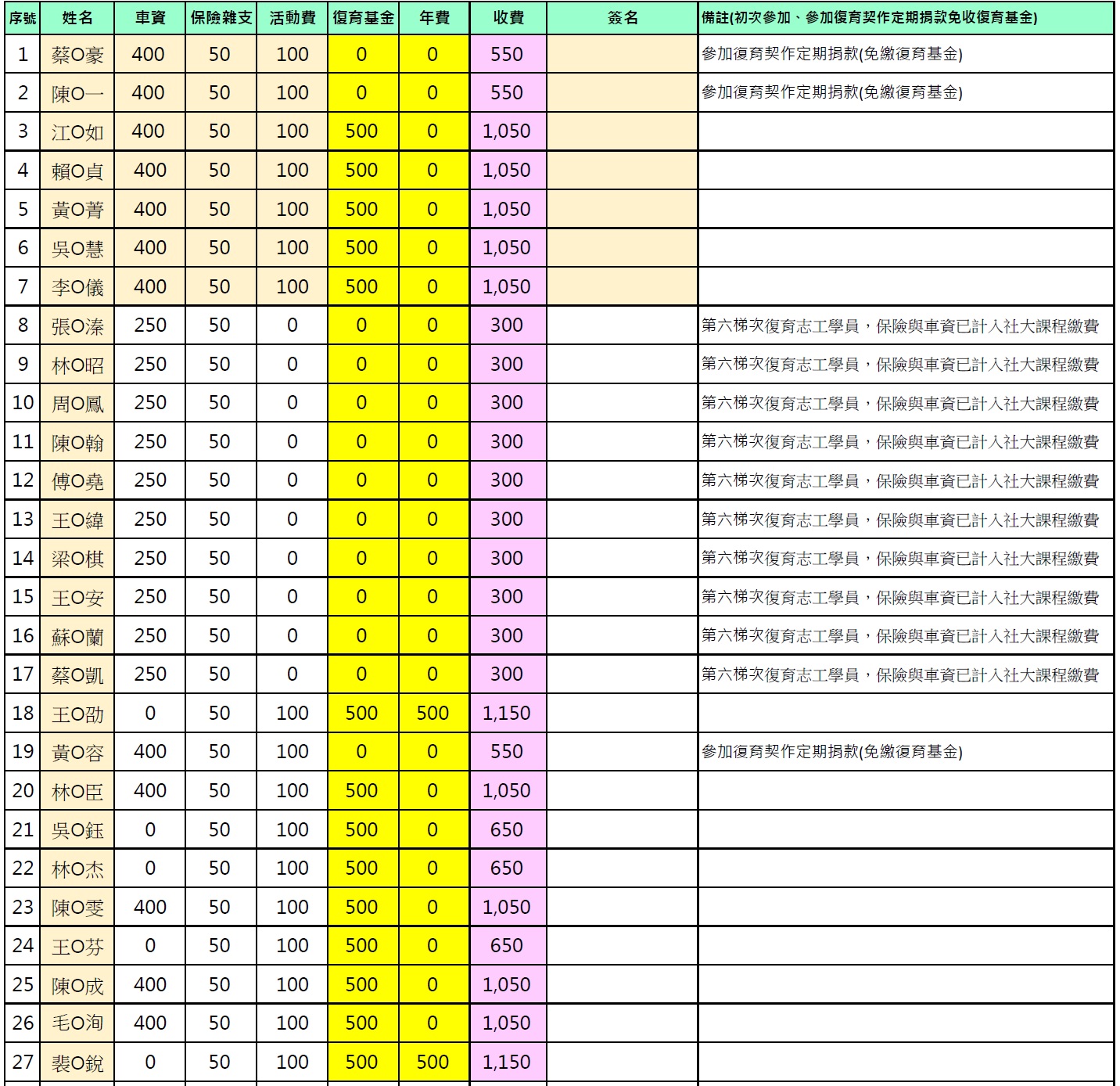Select name cell 毛O洵
Screen dimensions: 1120x1086
pyautogui.click(x=77, y=1023)
